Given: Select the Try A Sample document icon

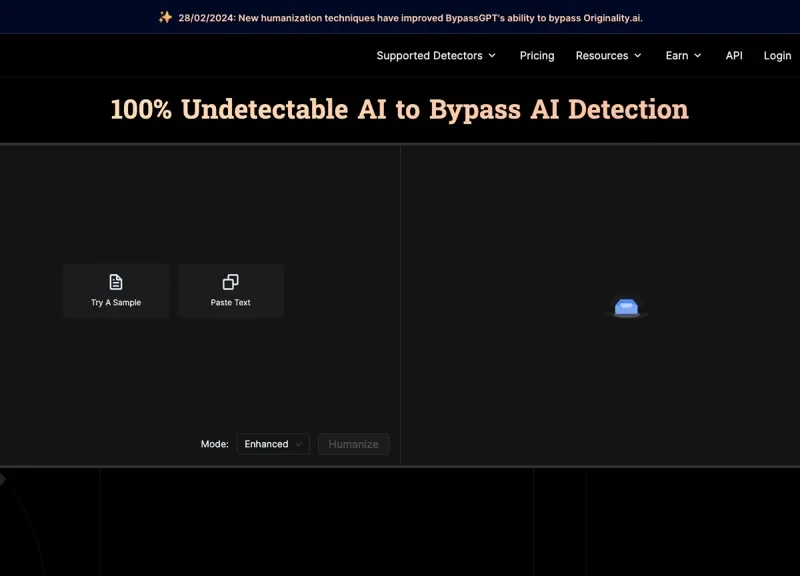Looking at the screenshot, I should [116, 280].
